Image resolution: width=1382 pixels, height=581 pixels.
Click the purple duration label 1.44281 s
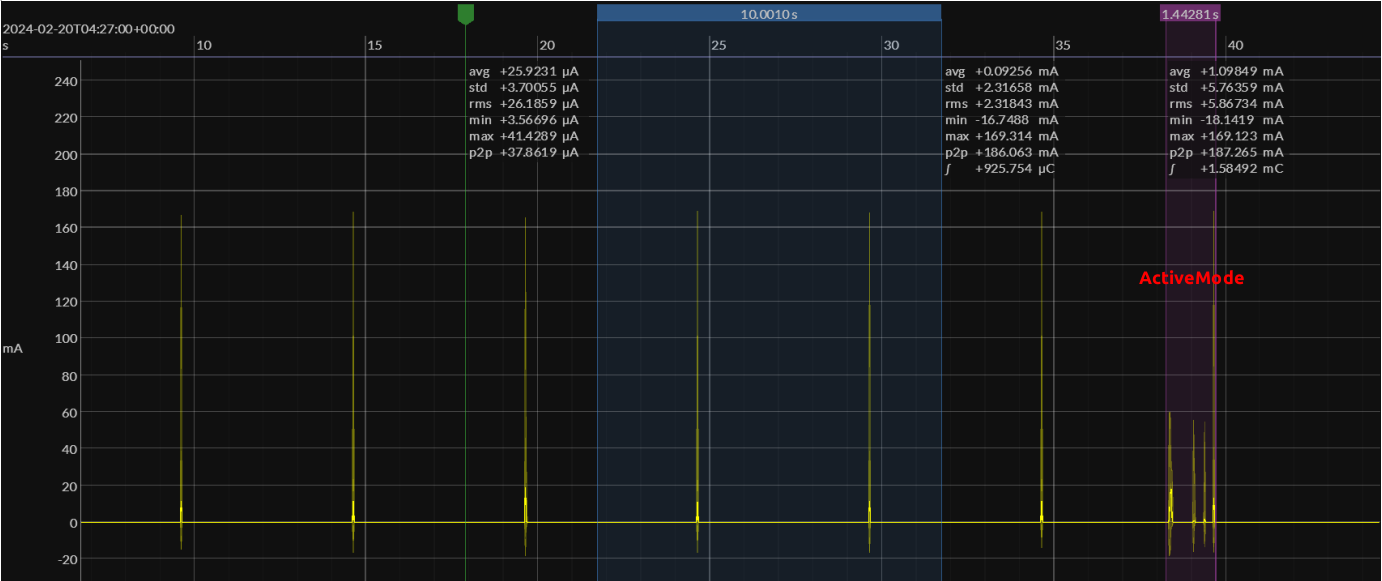pos(1190,13)
